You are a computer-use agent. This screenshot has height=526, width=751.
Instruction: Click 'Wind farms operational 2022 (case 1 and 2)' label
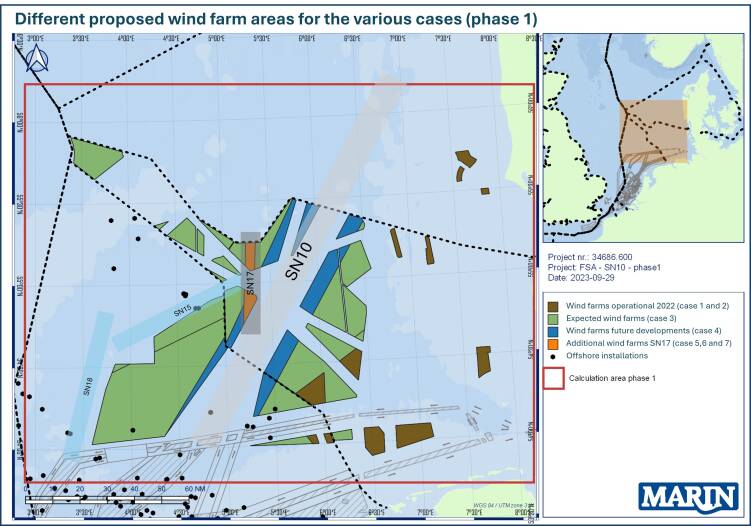648,306
